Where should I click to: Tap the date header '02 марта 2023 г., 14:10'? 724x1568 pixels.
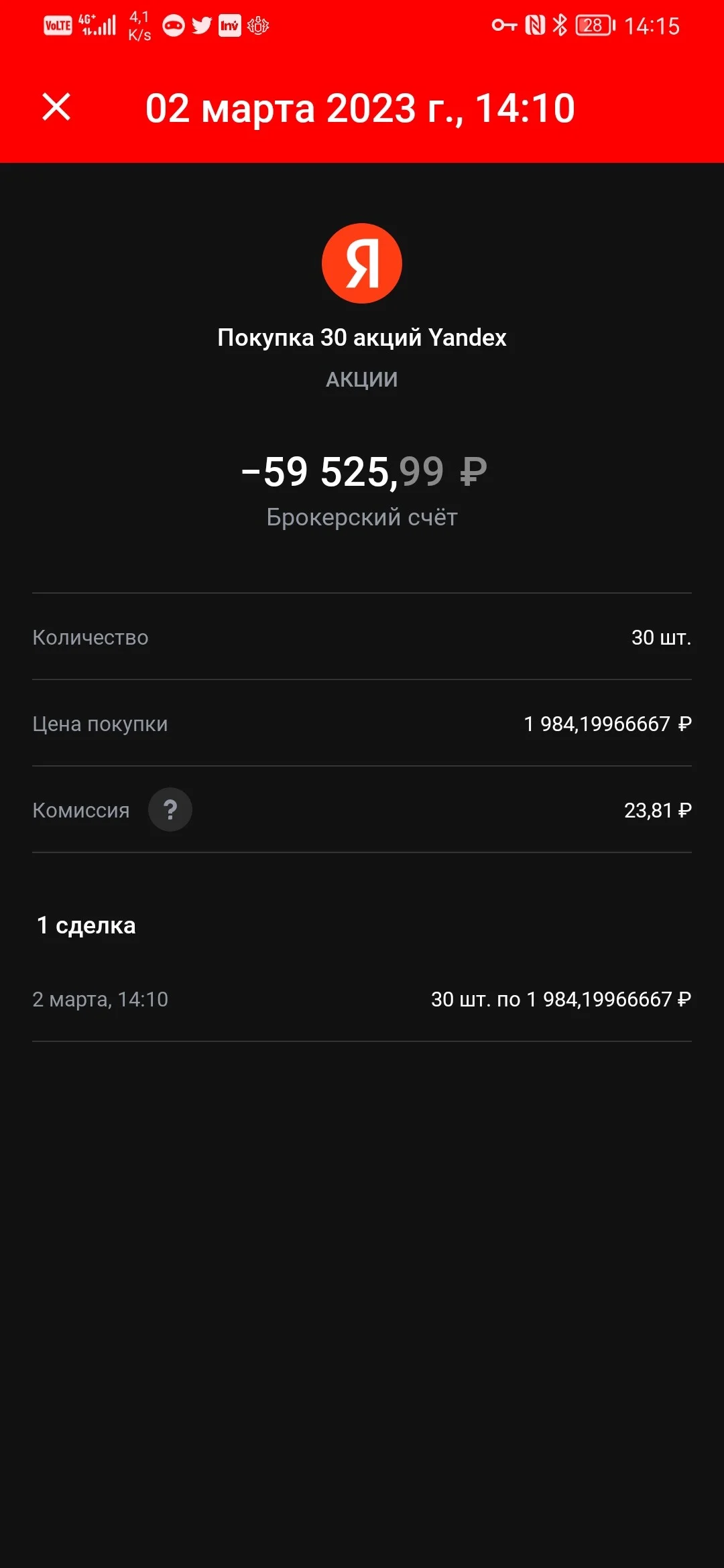click(x=360, y=109)
